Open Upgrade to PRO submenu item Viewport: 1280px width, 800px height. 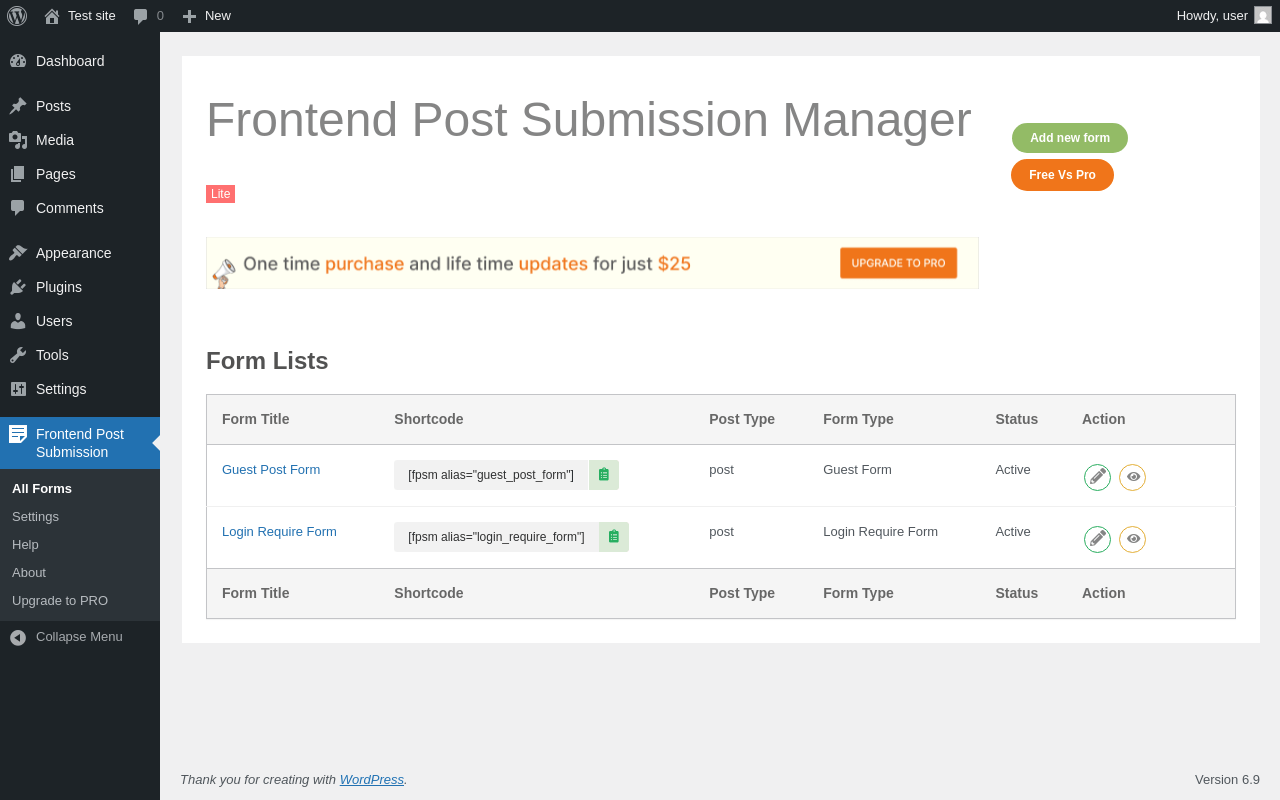tap(60, 601)
